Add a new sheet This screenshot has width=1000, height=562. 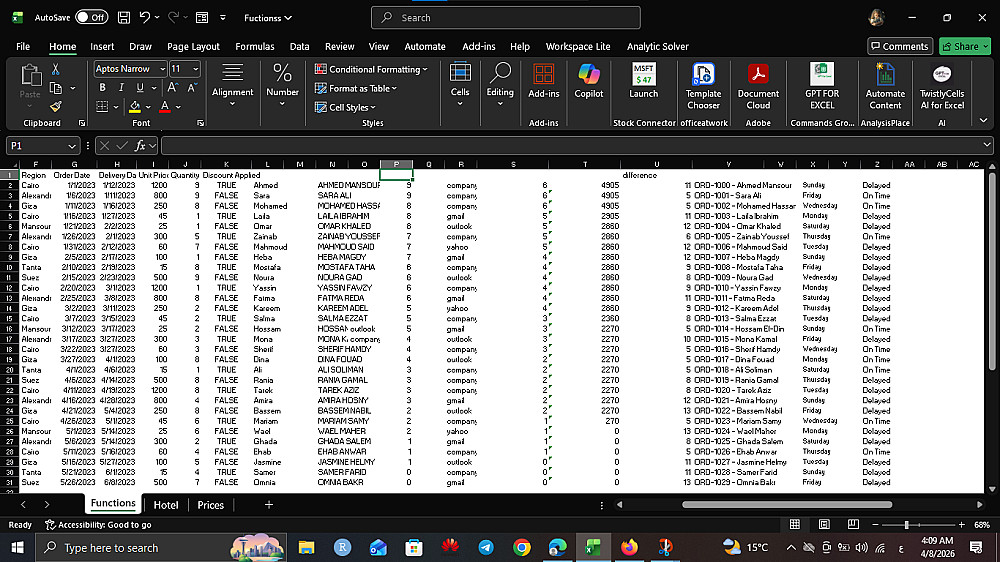point(268,505)
